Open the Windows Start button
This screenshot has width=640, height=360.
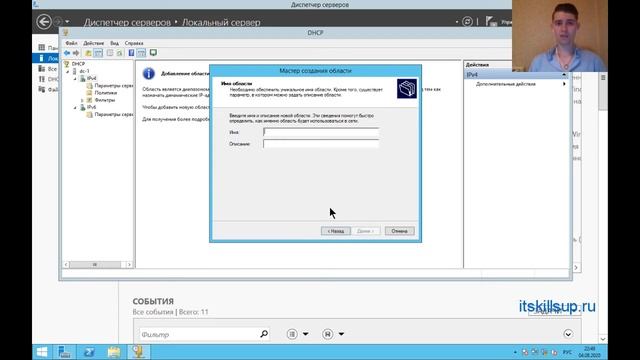42,352
